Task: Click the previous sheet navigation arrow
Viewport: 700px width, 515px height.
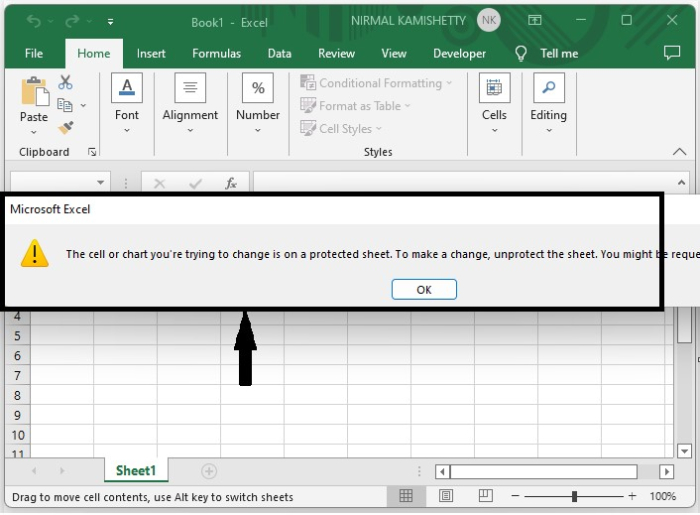Action: pyautogui.click(x=34, y=471)
